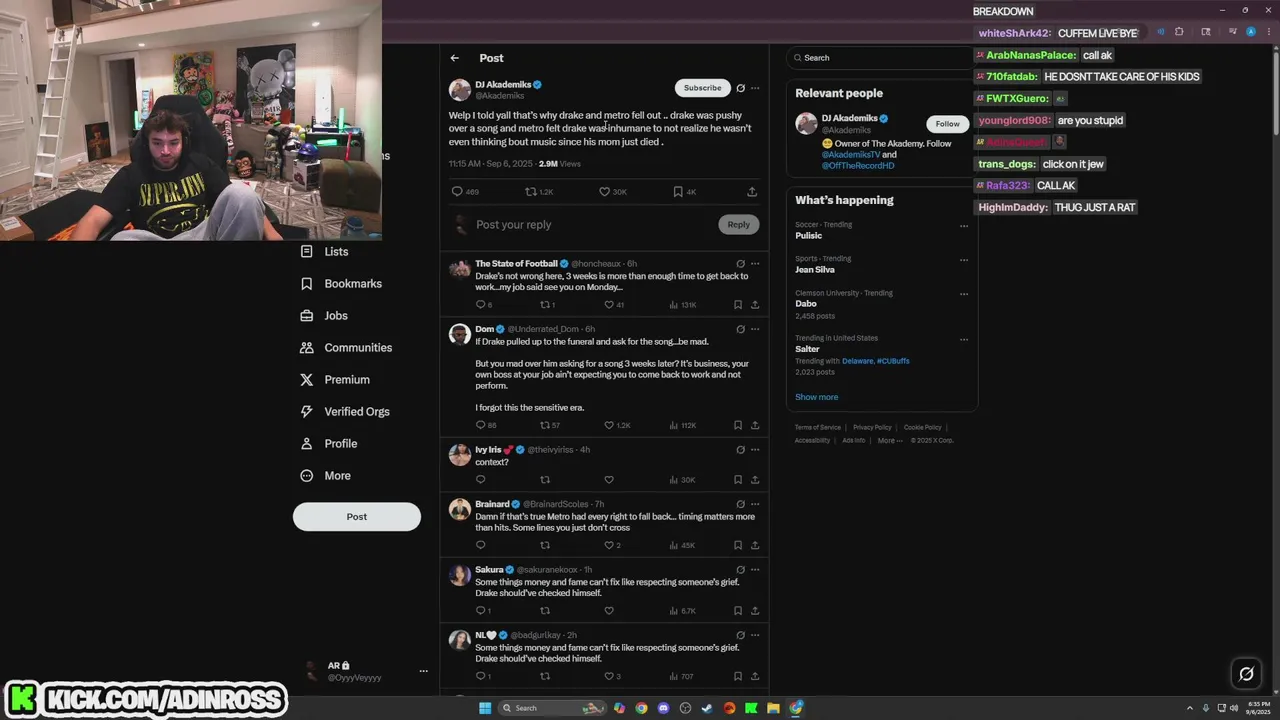Like Ivy Iris's reply 'context?'
1280x720 pixels.
(x=608, y=480)
